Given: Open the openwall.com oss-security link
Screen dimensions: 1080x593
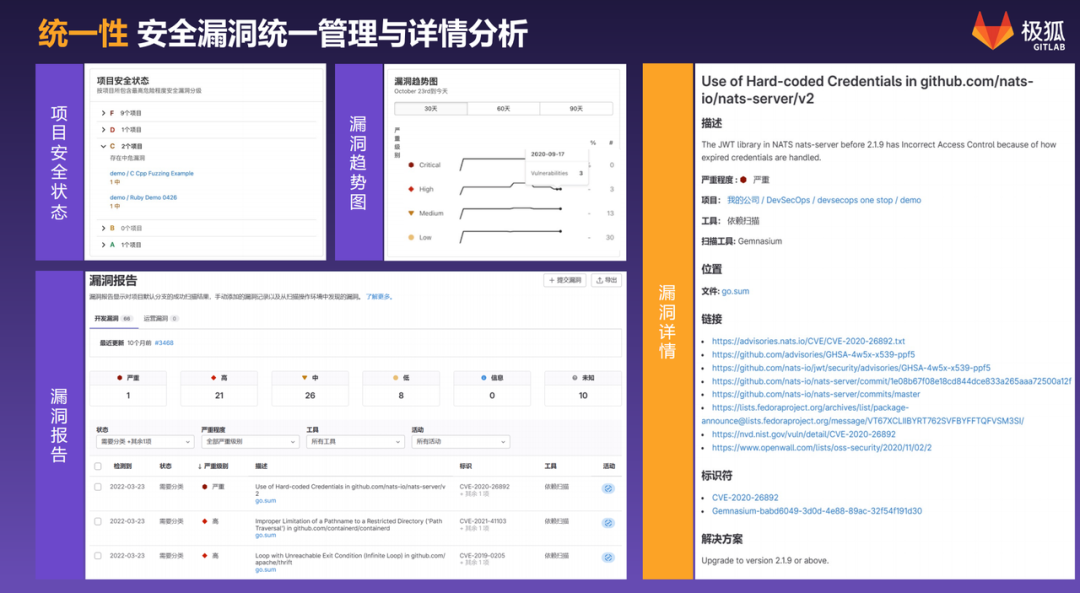Looking at the screenshot, I should tap(822, 448).
